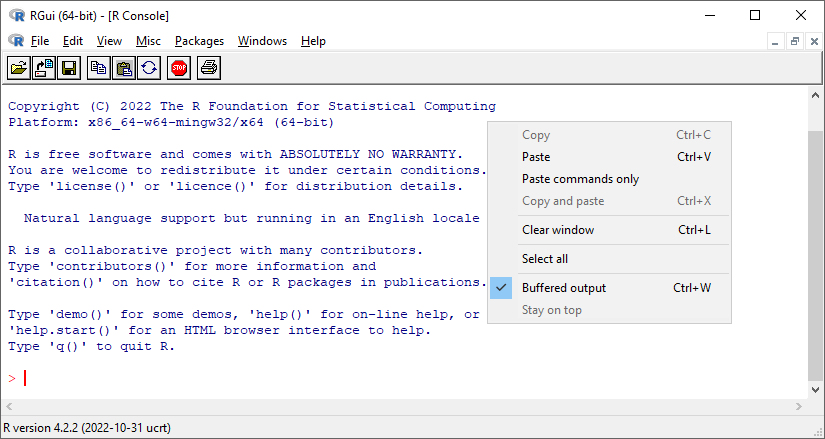Viewport: 825px width, 439px height.
Task: Click the "Type 'license()' or 'licence()'" line
Action: pyautogui.click(x=236, y=186)
